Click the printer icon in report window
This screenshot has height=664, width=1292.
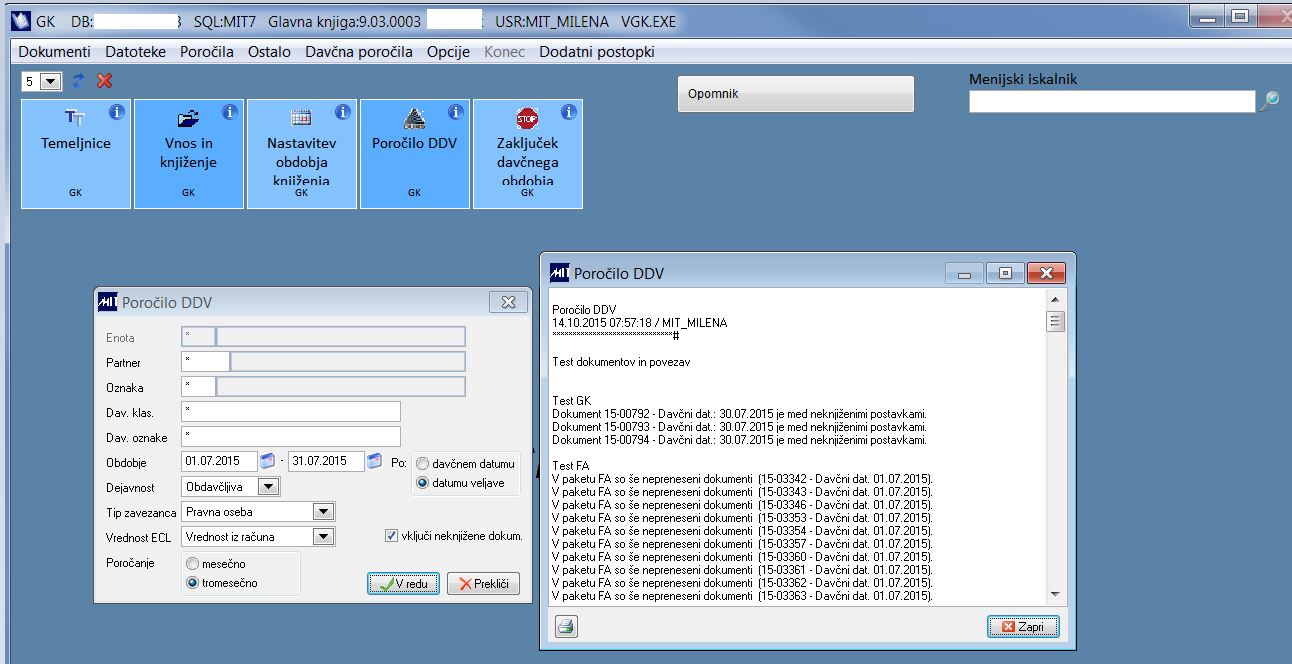click(x=566, y=627)
